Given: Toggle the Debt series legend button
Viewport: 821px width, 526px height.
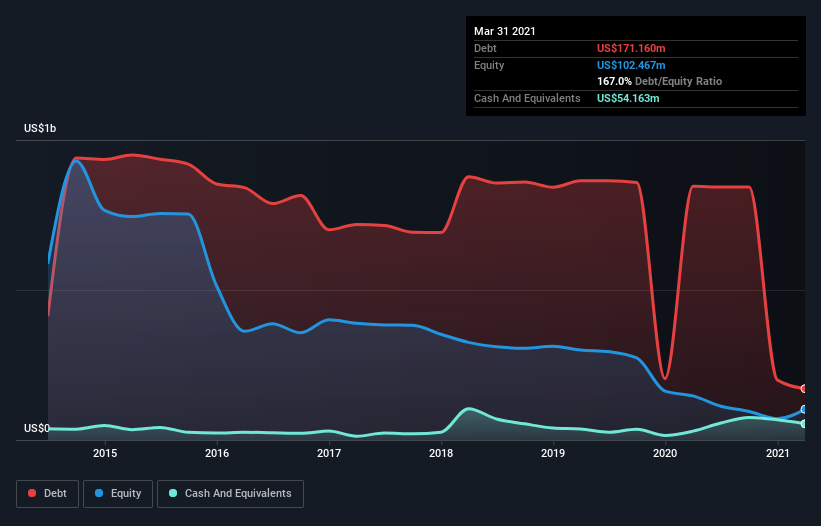Looking at the screenshot, I should click(x=47, y=494).
